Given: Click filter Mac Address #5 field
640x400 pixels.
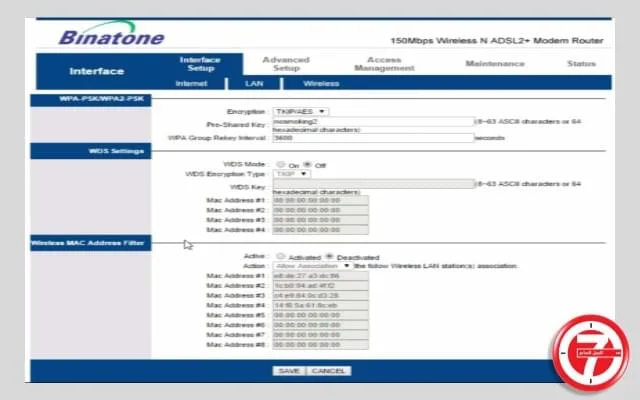Looking at the screenshot, I should pos(320,315).
